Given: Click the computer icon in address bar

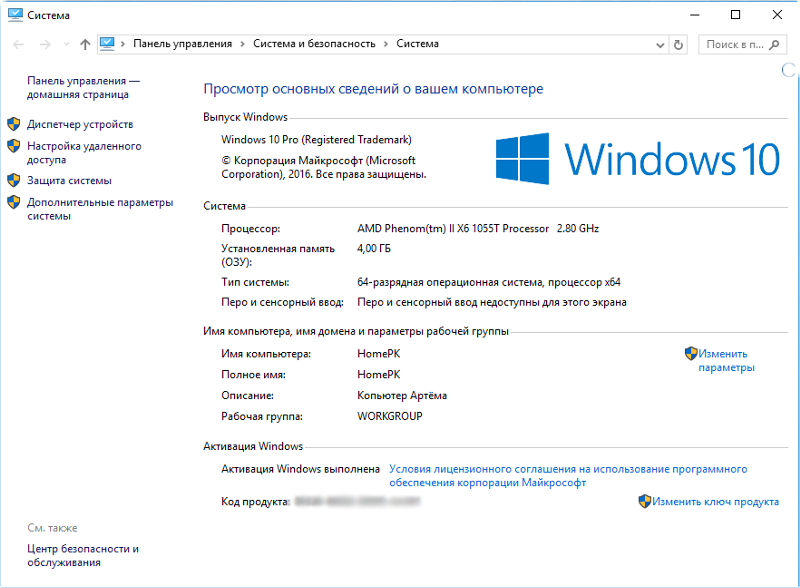Looking at the screenshot, I should pyautogui.click(x=107, y=44).
